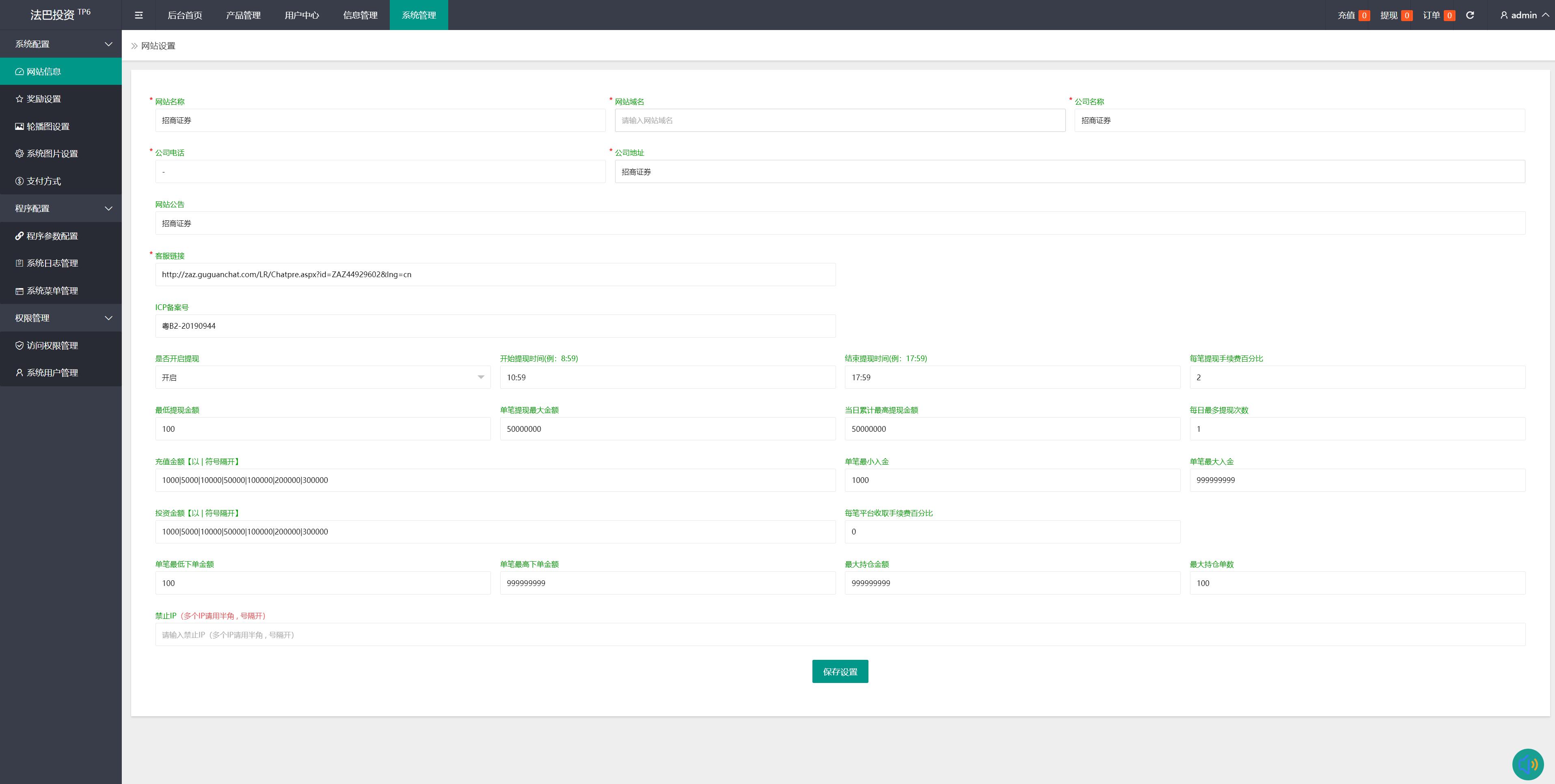The width and height of the screenshot is (1555, 784).
Task: Switch to 用户中心 top tab
Action: [x=302, y=15]
